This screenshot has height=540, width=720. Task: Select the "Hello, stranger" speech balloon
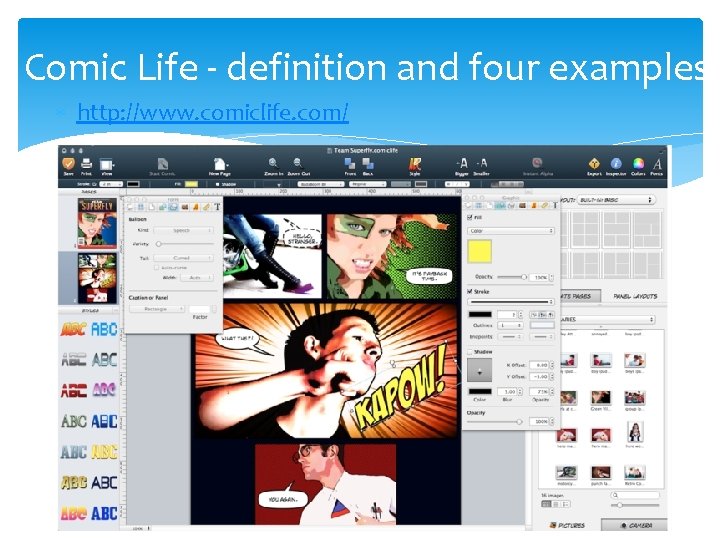click(302, 235)
